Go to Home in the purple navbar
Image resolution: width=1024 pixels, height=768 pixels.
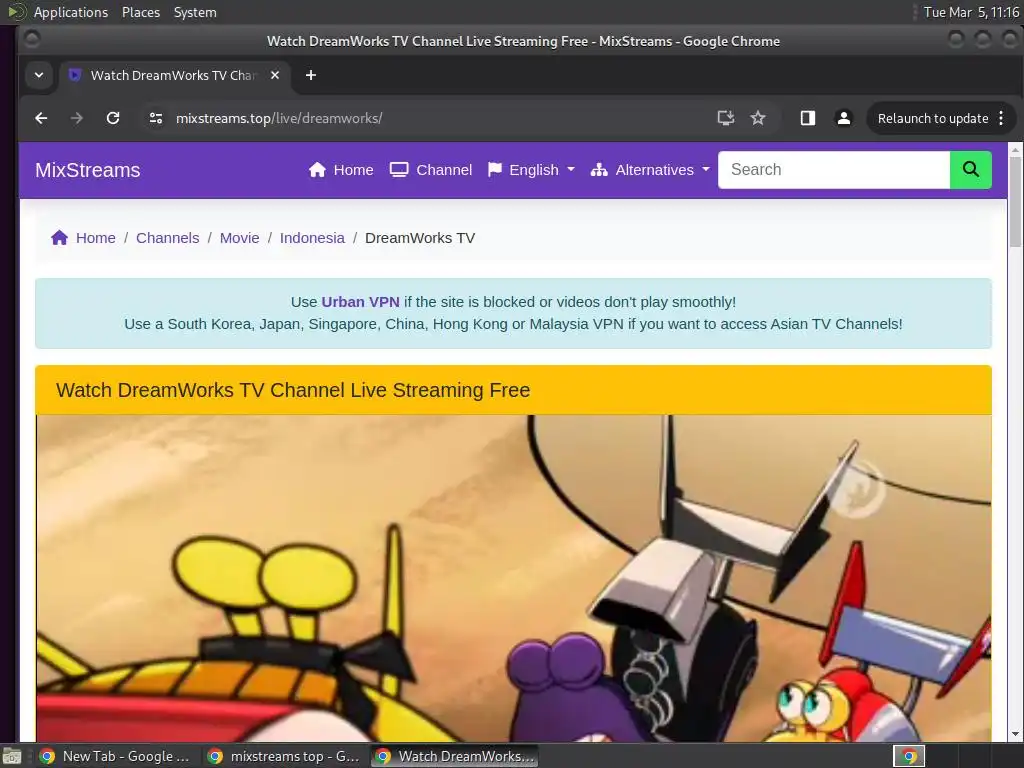pos(341,170)
